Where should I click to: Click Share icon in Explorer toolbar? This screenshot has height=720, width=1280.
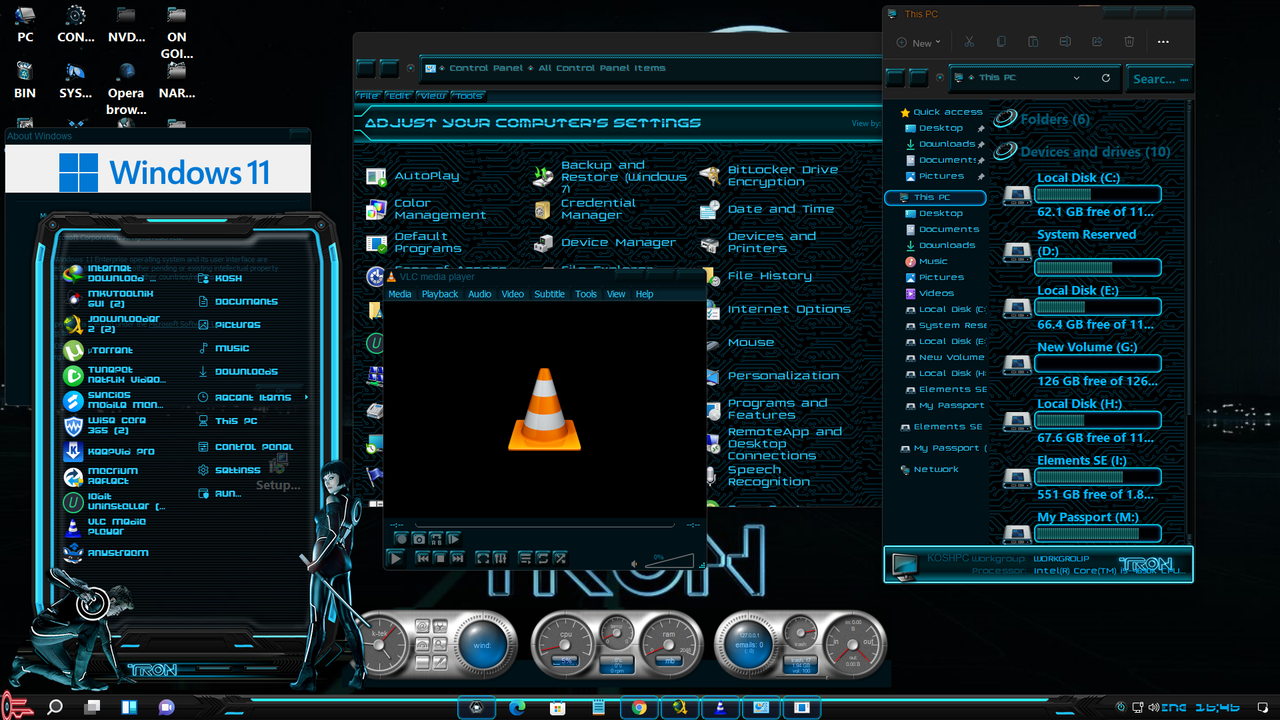1097,42
